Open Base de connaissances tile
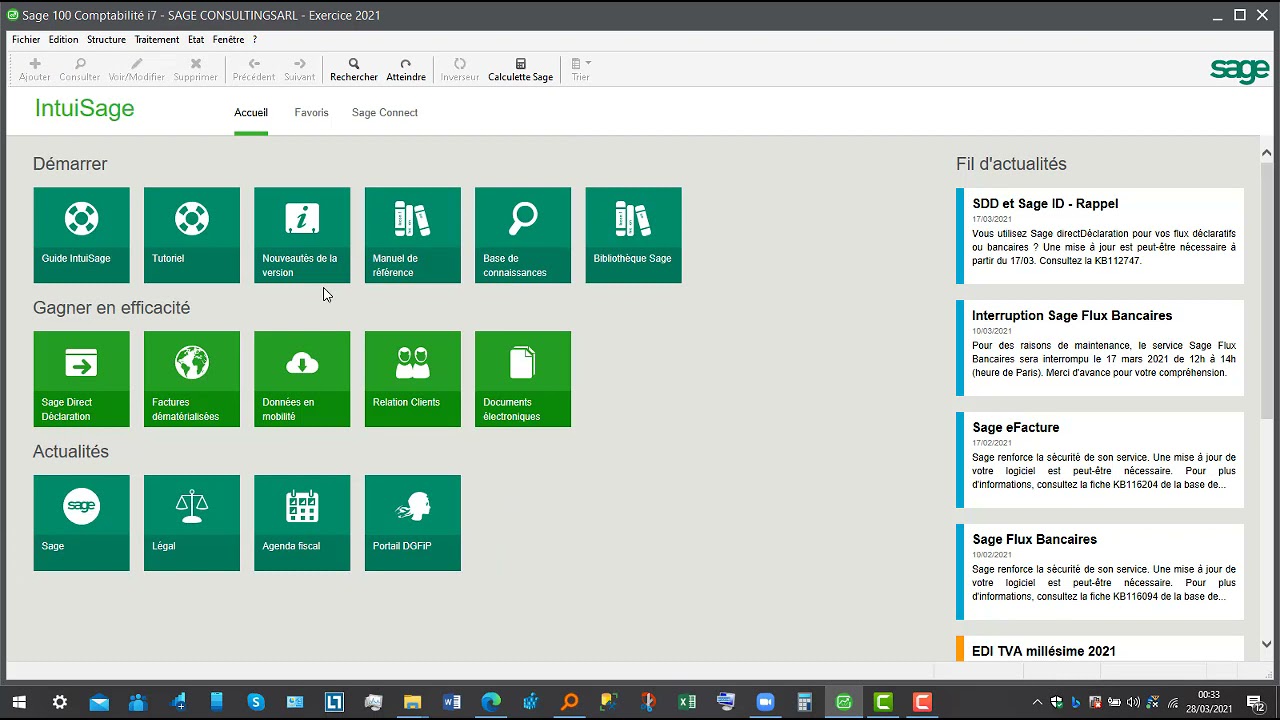 click(523, 235)
